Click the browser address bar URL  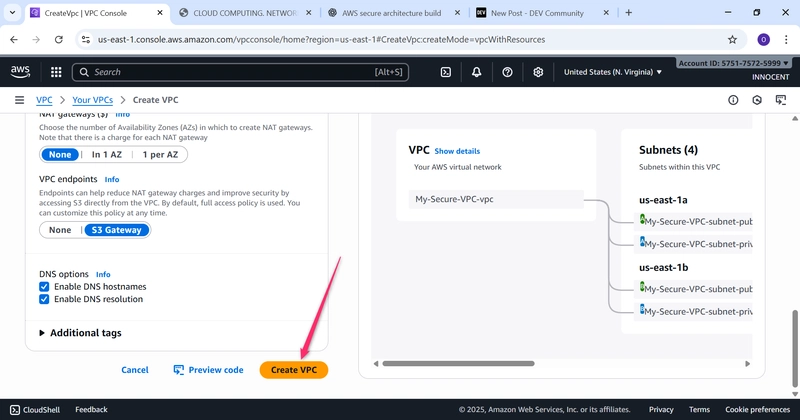pyautogui.click(x=321, y=39)
